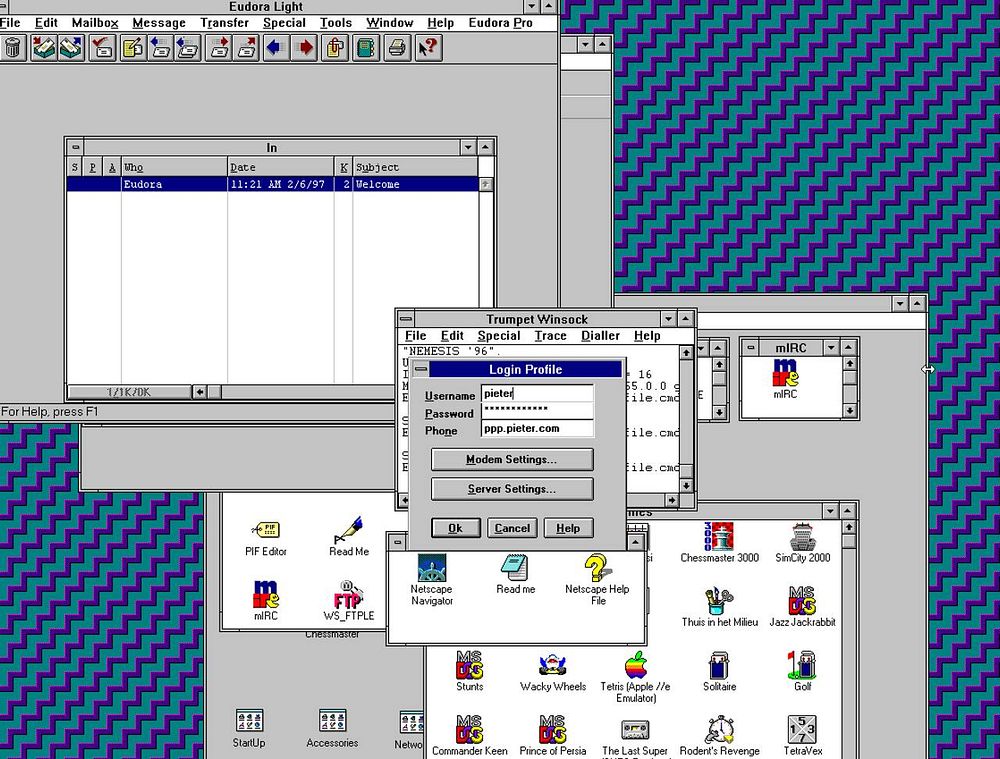
Task: Select the Rodent's Revenge icon
Action: 719,736
